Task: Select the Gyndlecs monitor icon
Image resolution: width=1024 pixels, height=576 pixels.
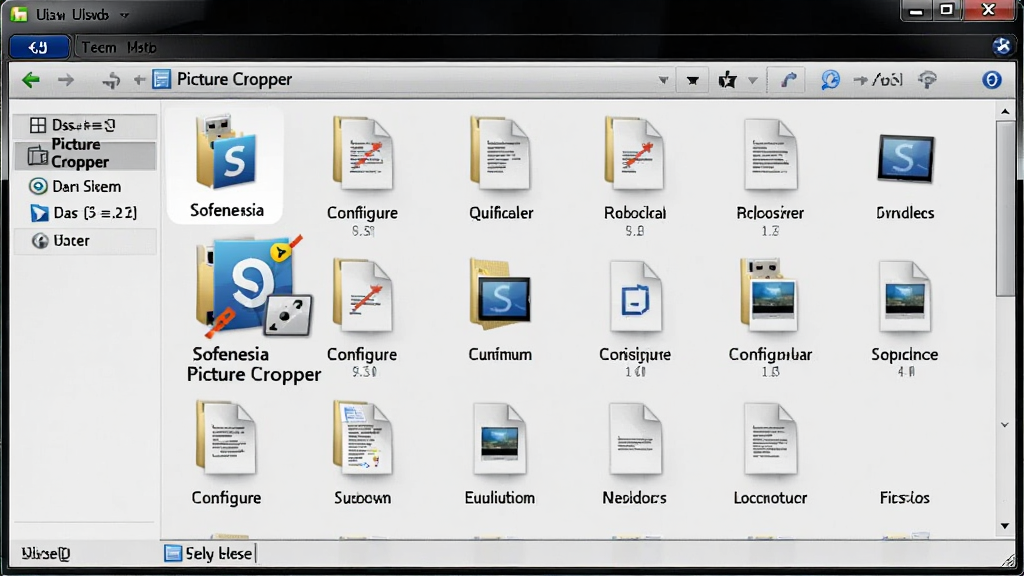Action: tap(906, 158)
